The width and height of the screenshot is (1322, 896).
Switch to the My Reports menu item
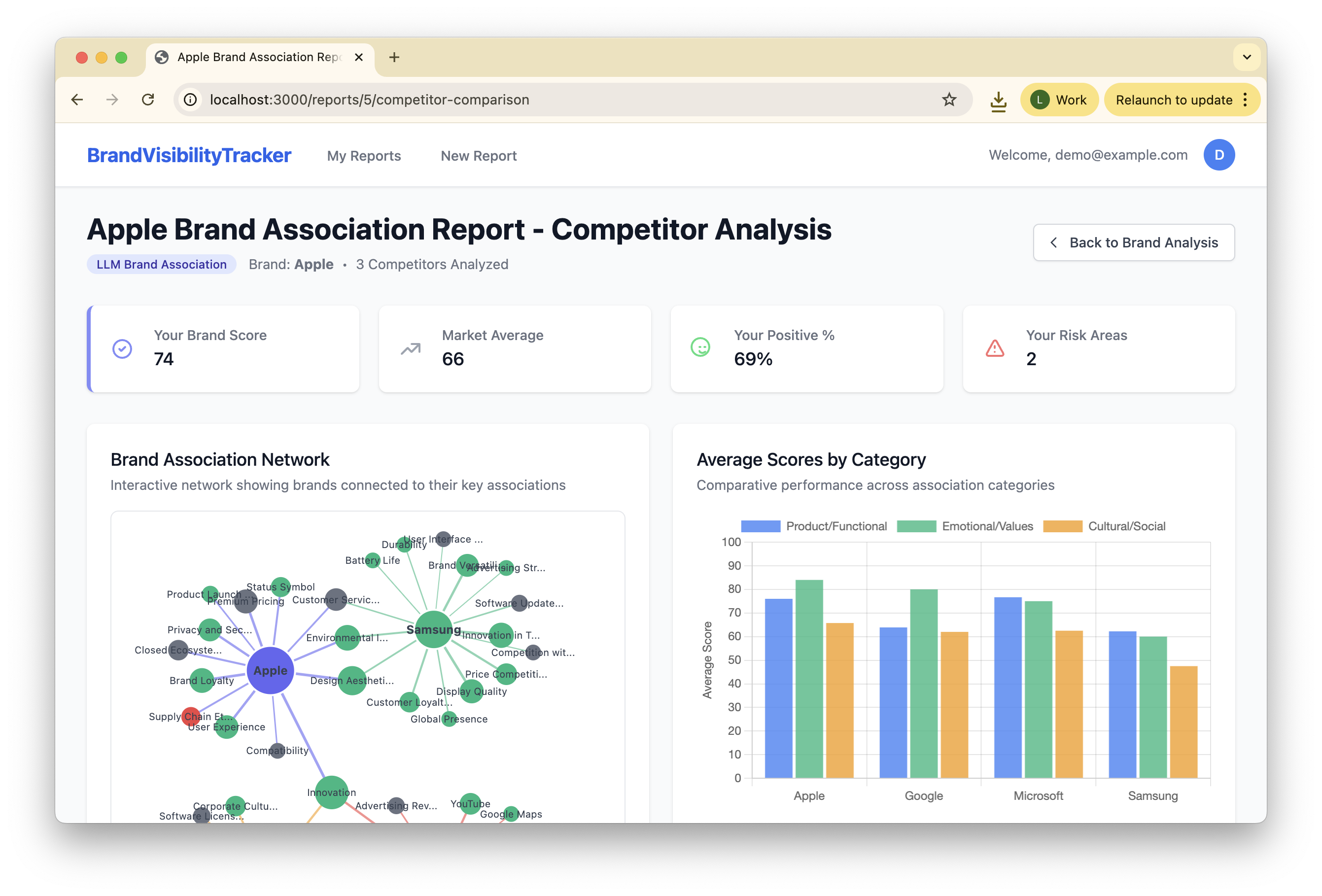pyautogui.click(x=364, y=155)
